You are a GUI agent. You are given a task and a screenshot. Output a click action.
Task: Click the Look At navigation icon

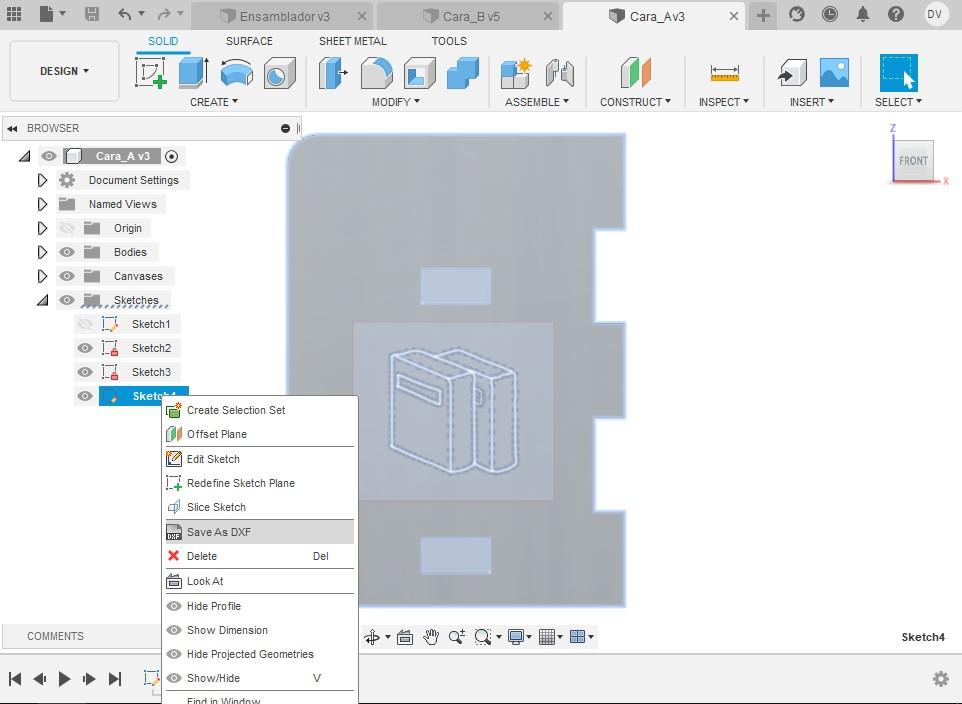pos(405,637)
